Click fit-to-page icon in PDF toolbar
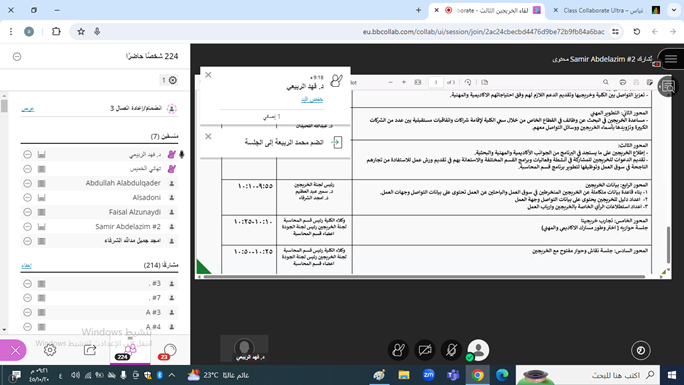This screenshot has height=385, width=684. coord(418,82)
